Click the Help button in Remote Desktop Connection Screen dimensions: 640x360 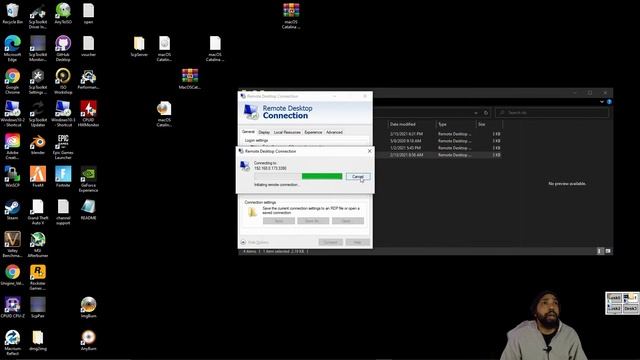tap(358, 242)
